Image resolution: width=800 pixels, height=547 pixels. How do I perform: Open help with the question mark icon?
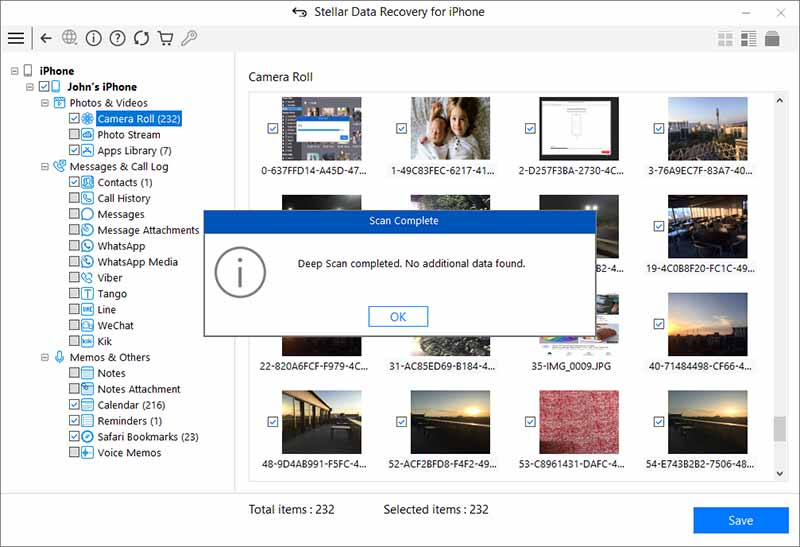click(118, 38)
